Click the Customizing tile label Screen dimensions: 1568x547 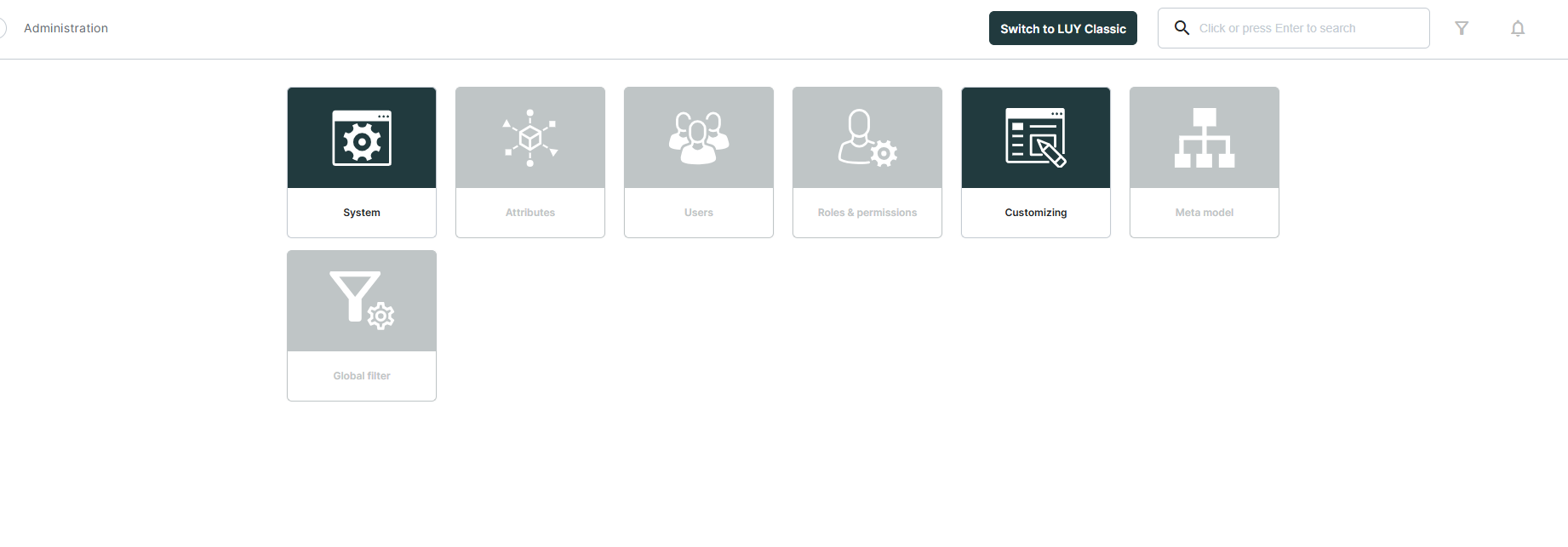pos(1036,213)
